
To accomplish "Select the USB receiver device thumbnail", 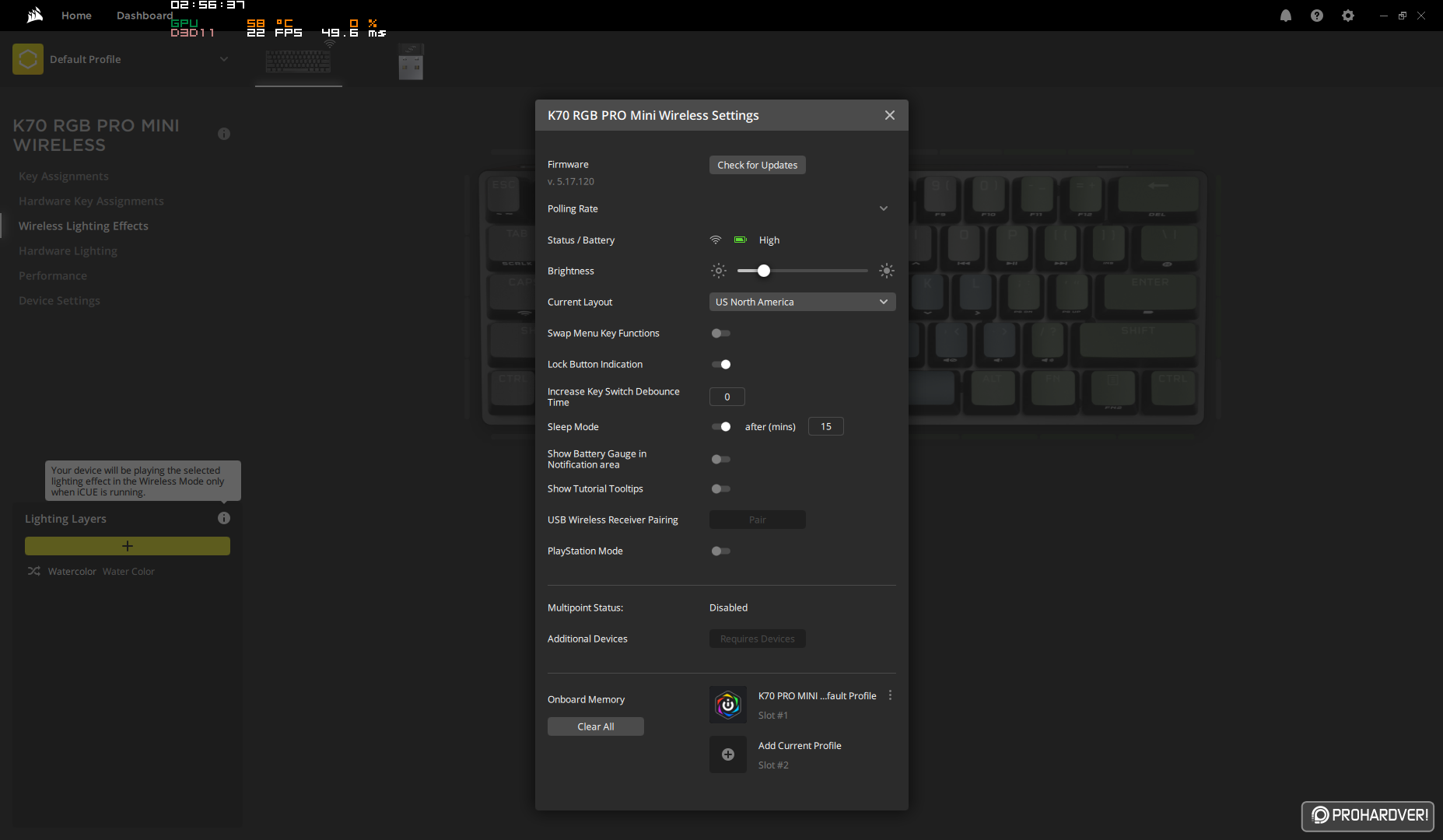I will click(x=411, y=61).
